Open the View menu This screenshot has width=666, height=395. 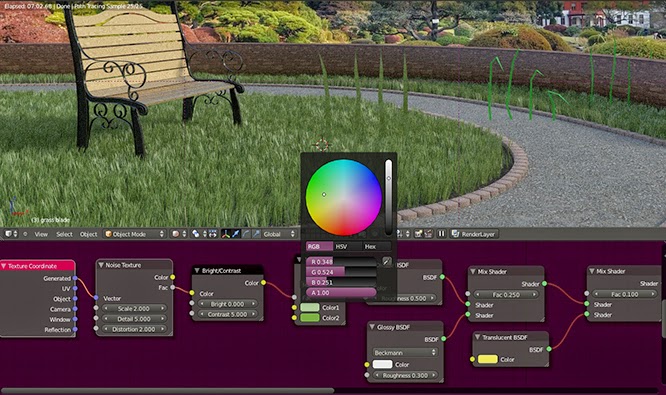(41, 234)
